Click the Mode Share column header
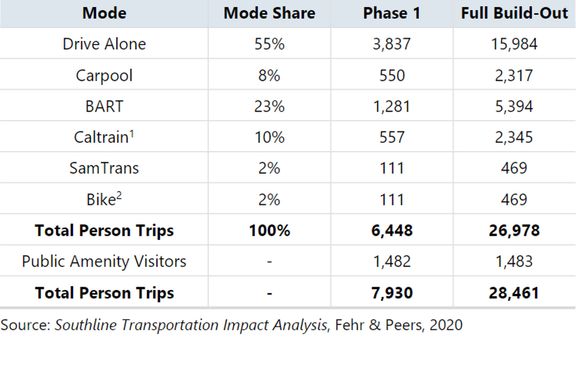576x384 pixels. pos(269,13)
